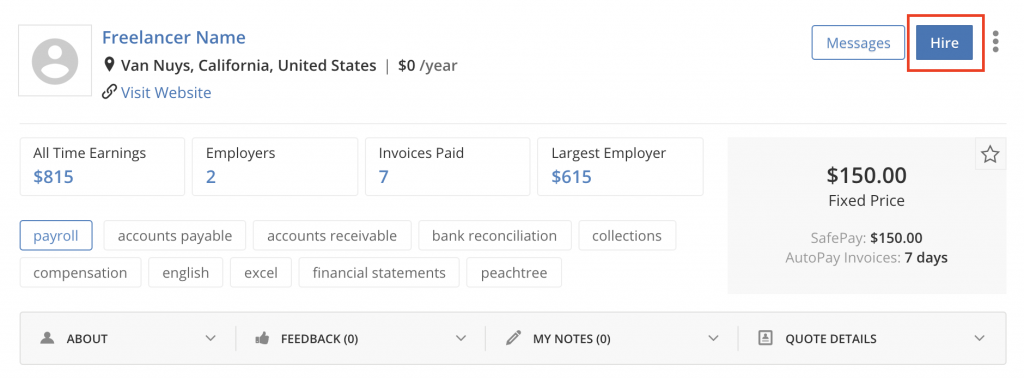Screen dimensions: 1024x378
Task: Click the Feedback thumbs-up icon
Action: pyautogui.click(x=262, y=338)
